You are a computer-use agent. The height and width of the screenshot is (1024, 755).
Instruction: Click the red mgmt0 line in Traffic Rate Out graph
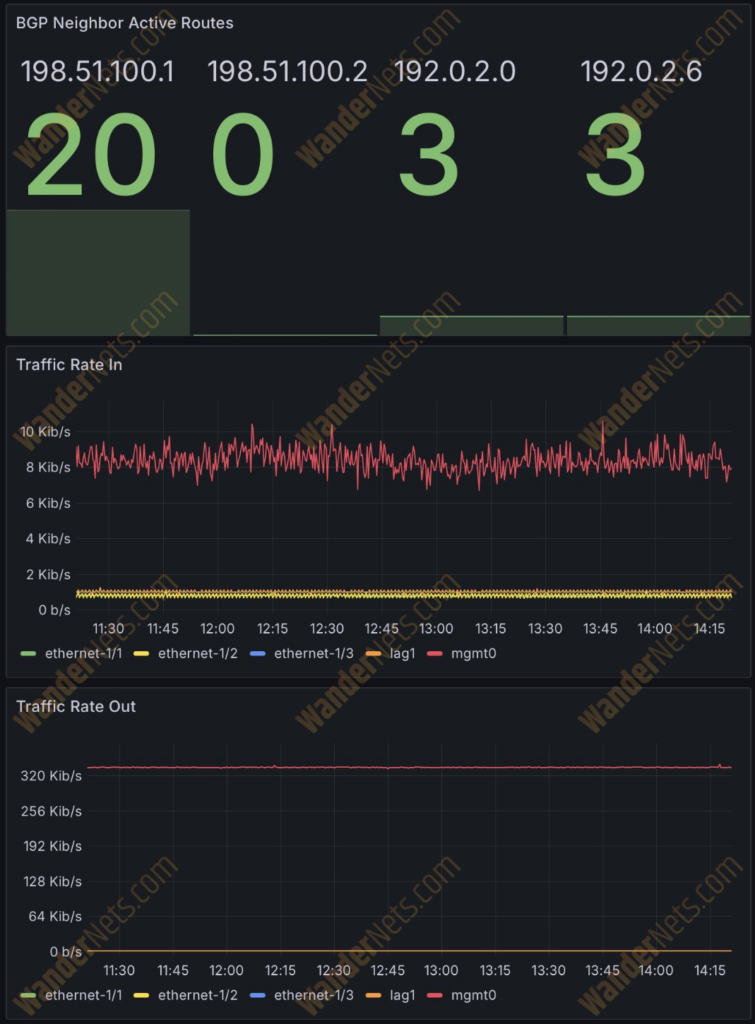coord(400,768)
